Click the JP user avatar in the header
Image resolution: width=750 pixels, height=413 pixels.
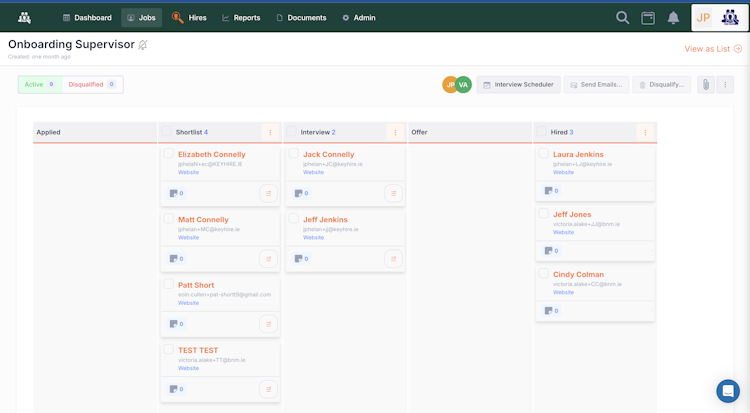(703, 18)
